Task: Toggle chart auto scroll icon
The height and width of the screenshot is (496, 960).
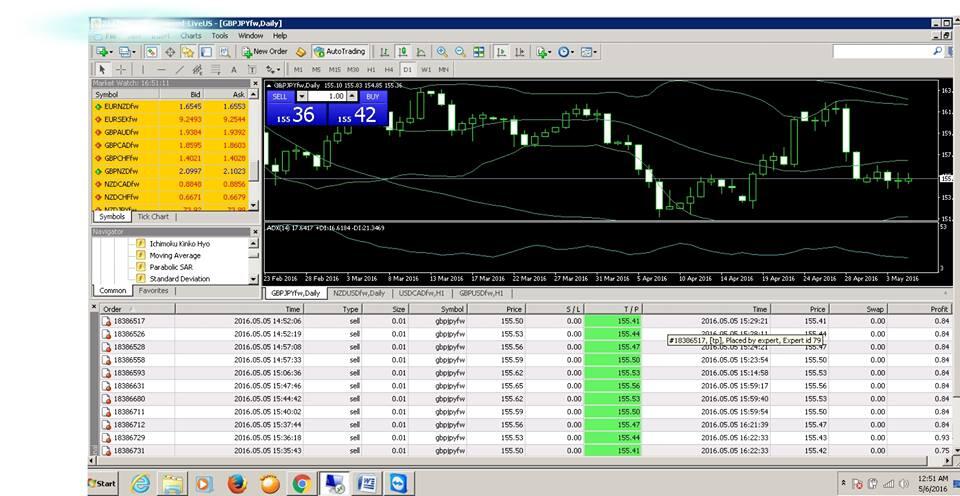Action: [x=500, y=52]
